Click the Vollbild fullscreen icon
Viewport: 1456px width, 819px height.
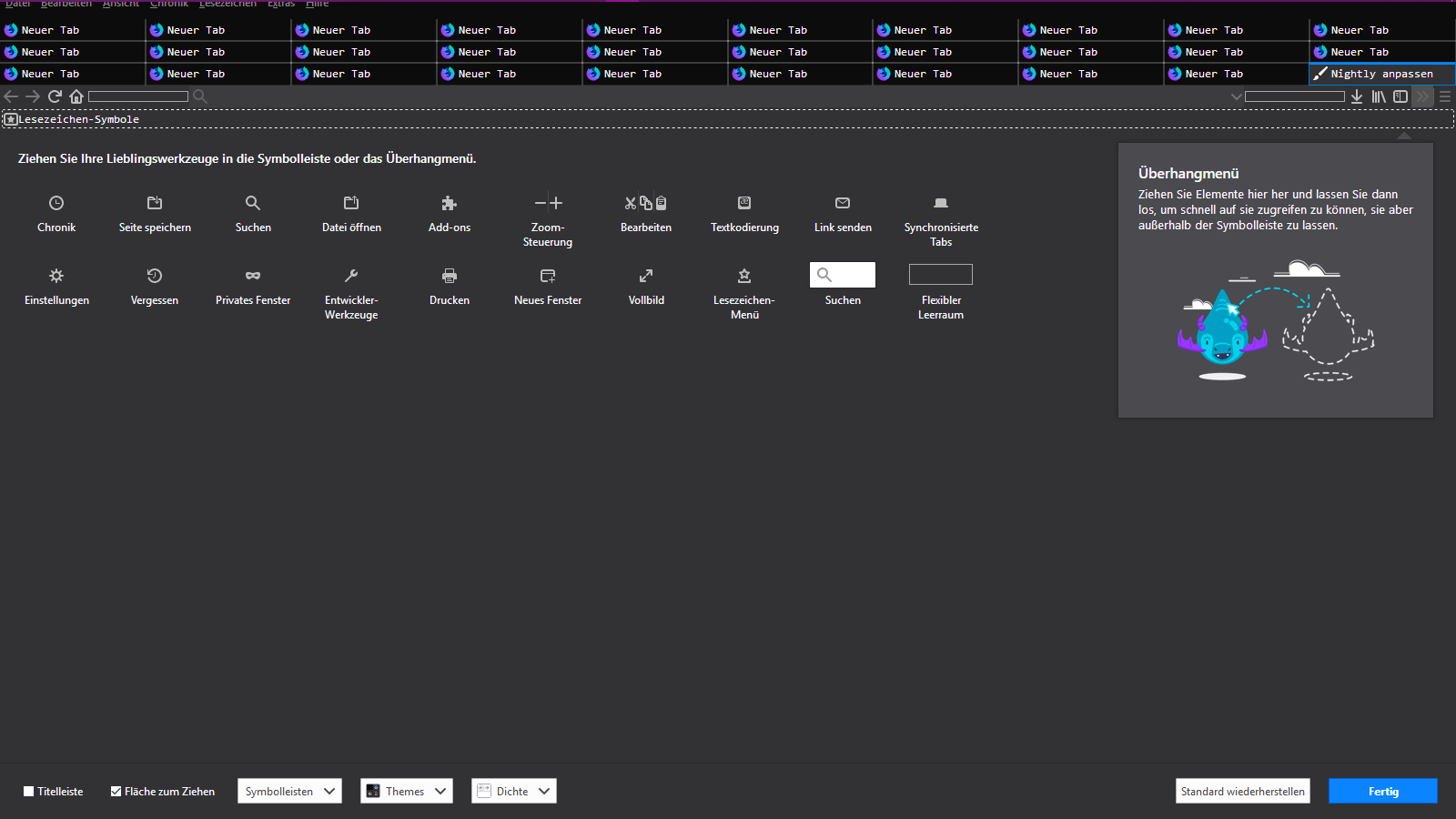[x=646, y=276]
